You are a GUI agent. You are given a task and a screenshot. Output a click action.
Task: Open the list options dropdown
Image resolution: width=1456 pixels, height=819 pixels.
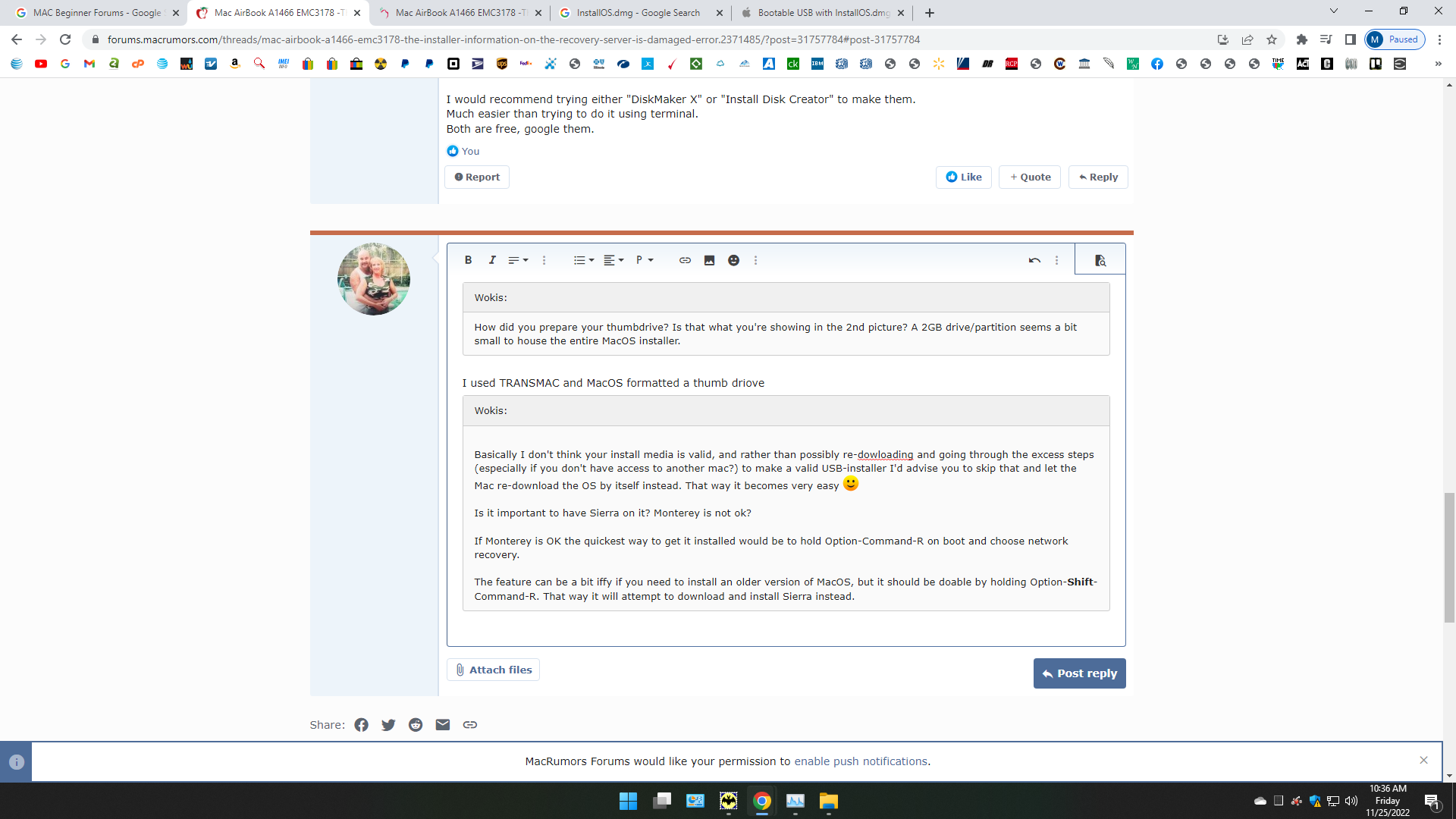click(x=583, y=260)
